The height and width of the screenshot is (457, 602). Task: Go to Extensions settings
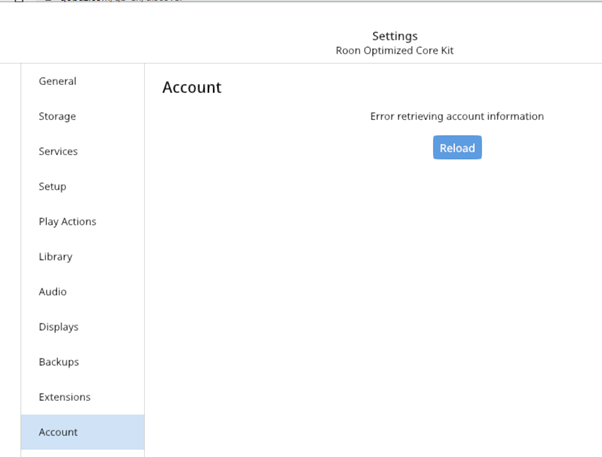[83, 397]
